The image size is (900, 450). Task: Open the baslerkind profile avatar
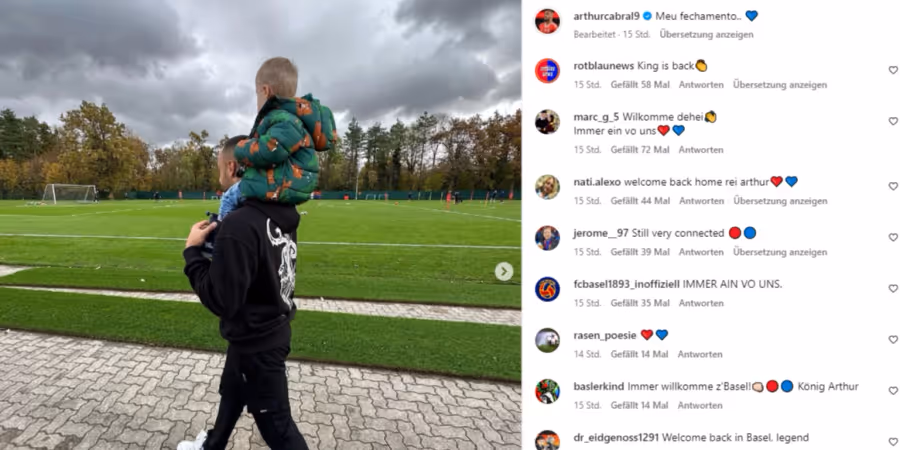point(547,391)
